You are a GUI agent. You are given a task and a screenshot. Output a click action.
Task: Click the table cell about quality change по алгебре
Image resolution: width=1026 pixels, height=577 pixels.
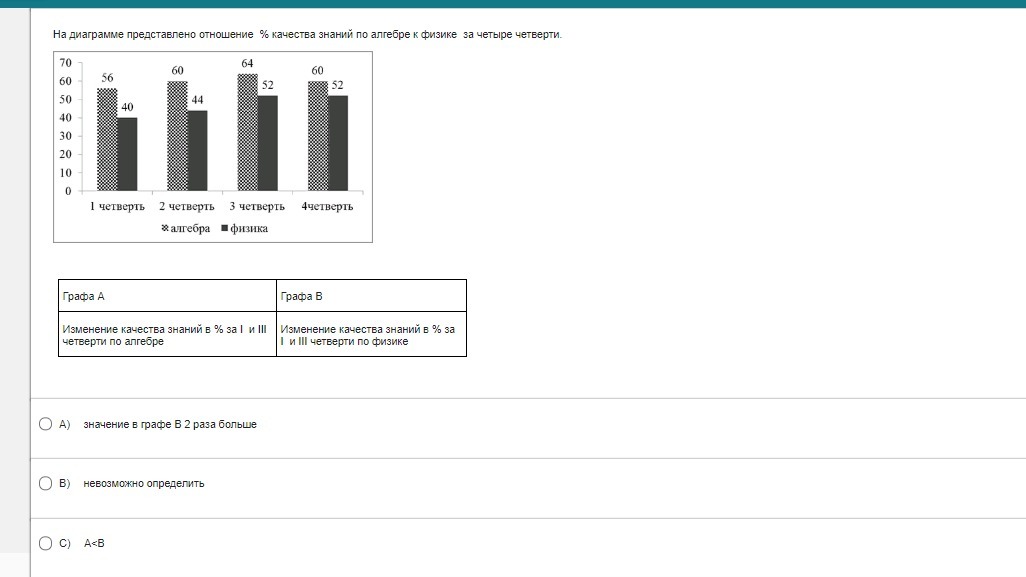167,335
